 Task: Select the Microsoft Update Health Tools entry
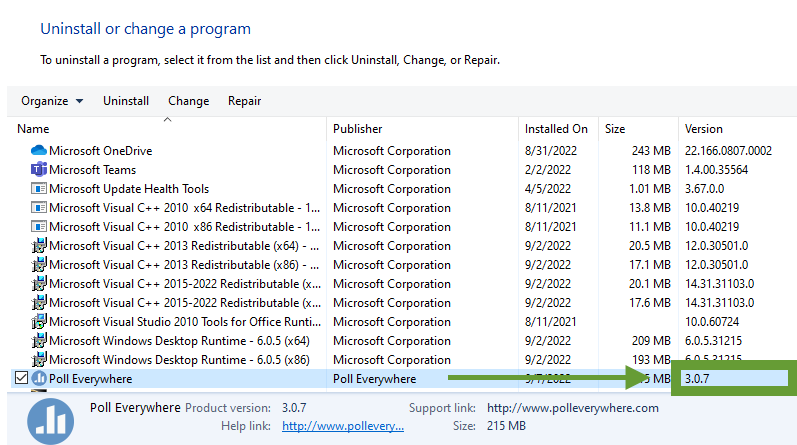click(x=129, y=189)
